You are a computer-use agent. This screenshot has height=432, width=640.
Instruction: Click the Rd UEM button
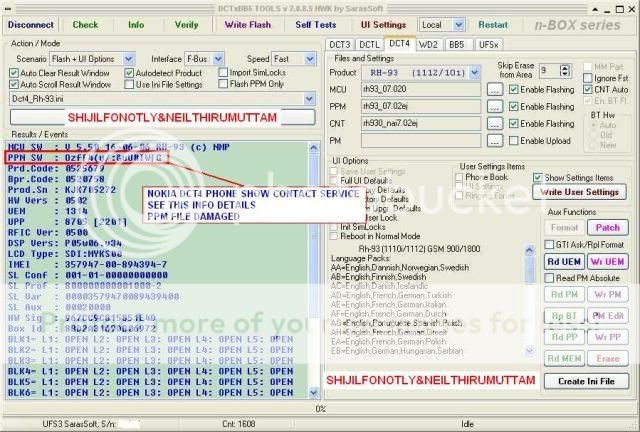pos(564,262)
